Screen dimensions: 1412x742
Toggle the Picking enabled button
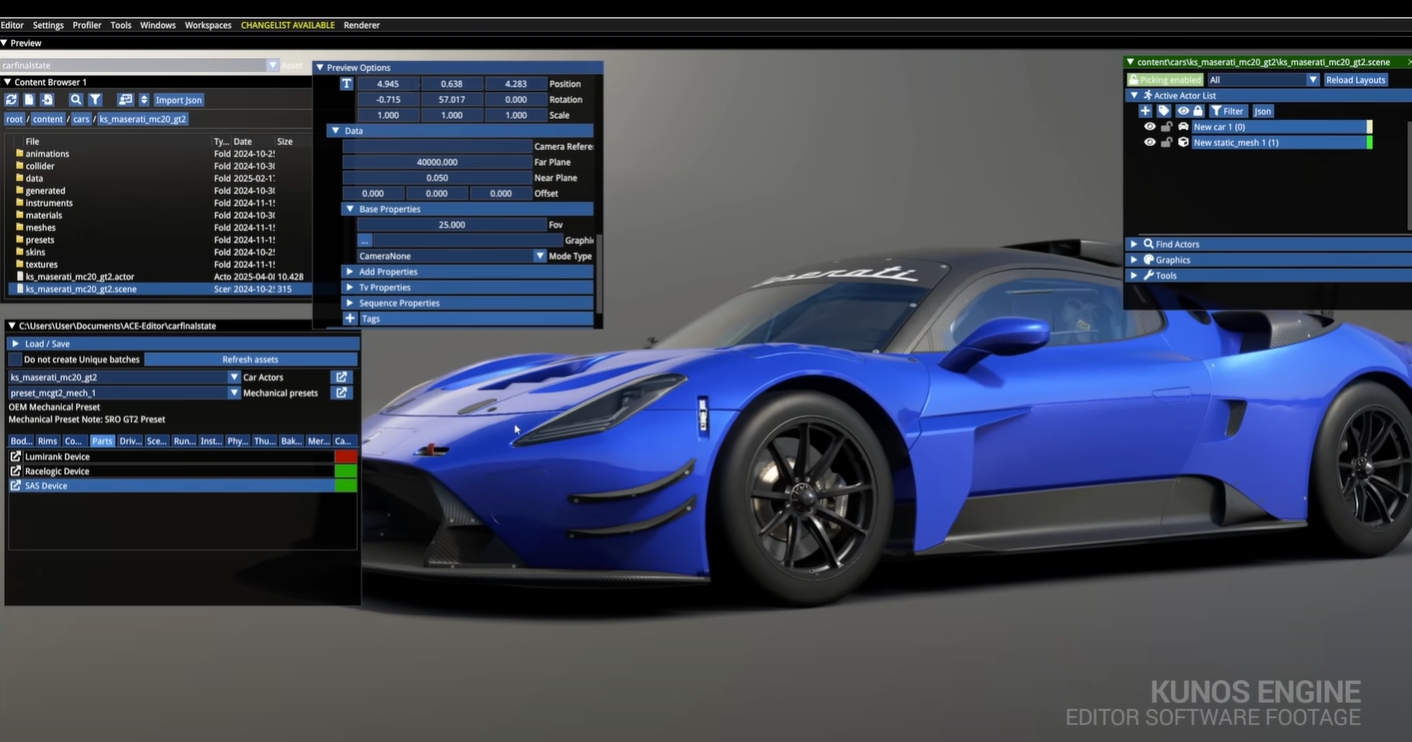[x=1165, y=80]
